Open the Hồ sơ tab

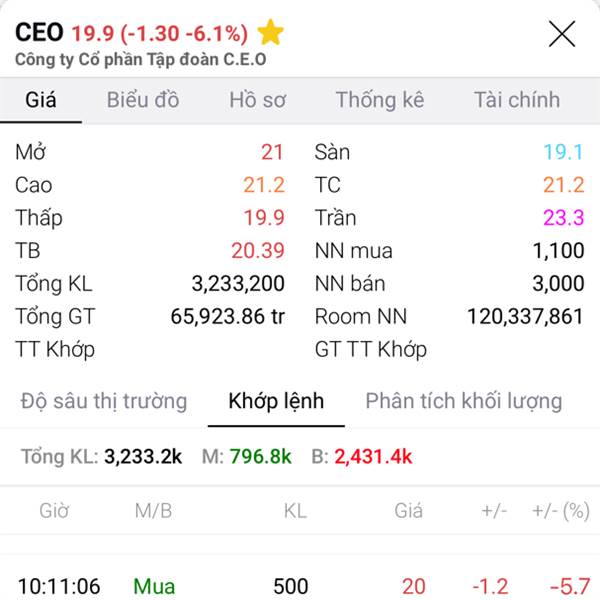(257, 100)
